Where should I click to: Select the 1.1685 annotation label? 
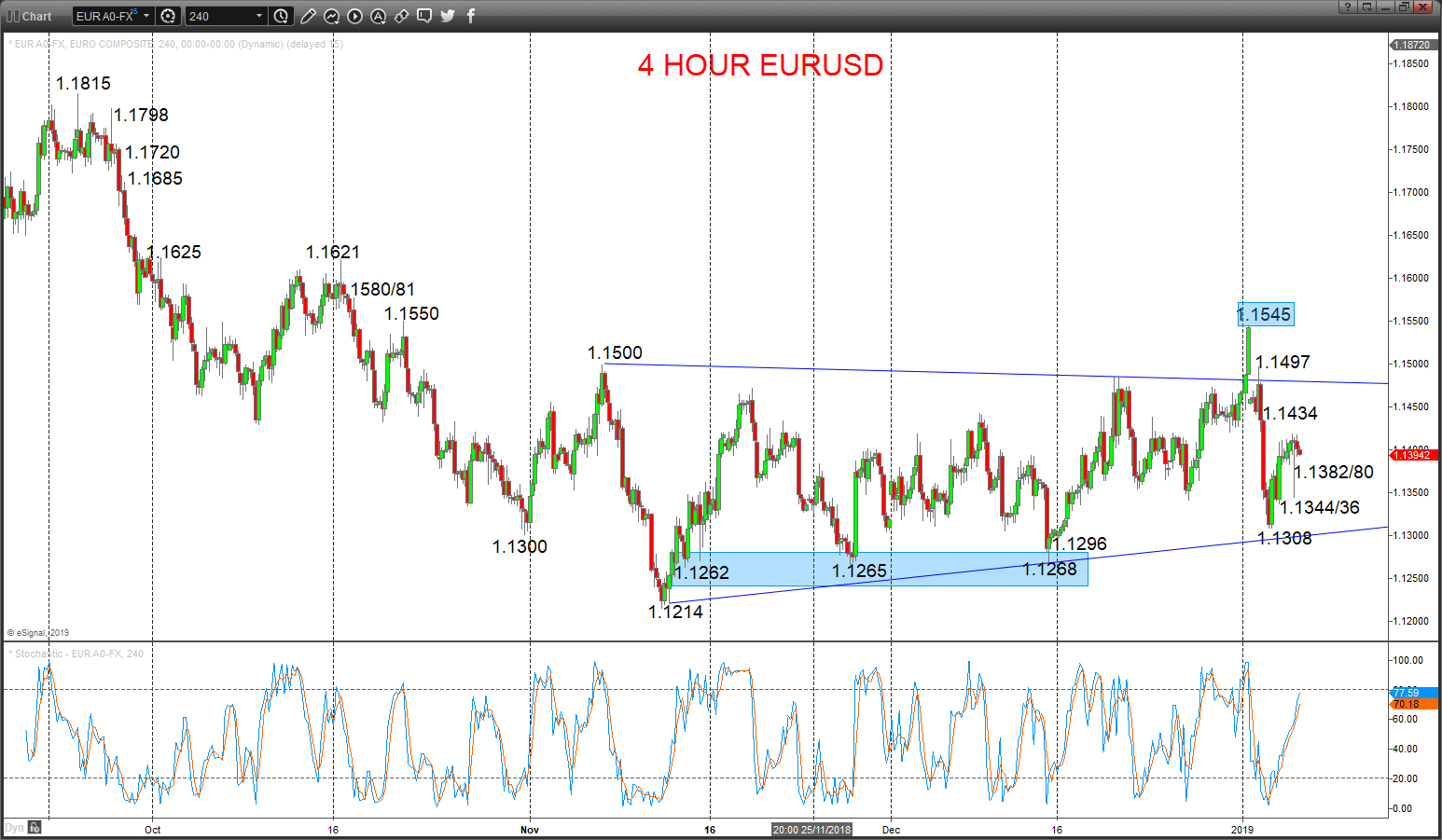[155, 178]
